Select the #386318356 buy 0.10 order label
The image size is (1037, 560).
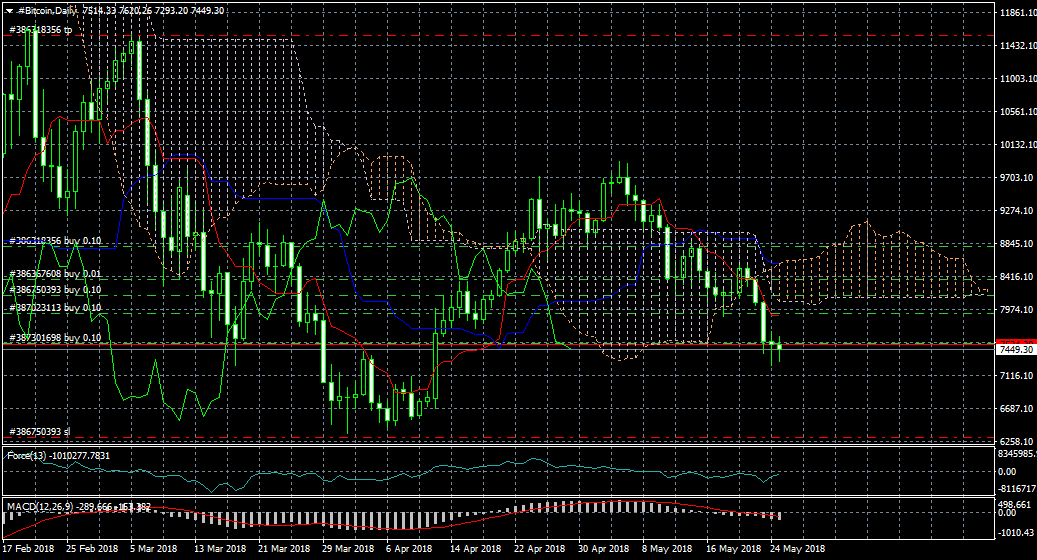pos(55,241)
